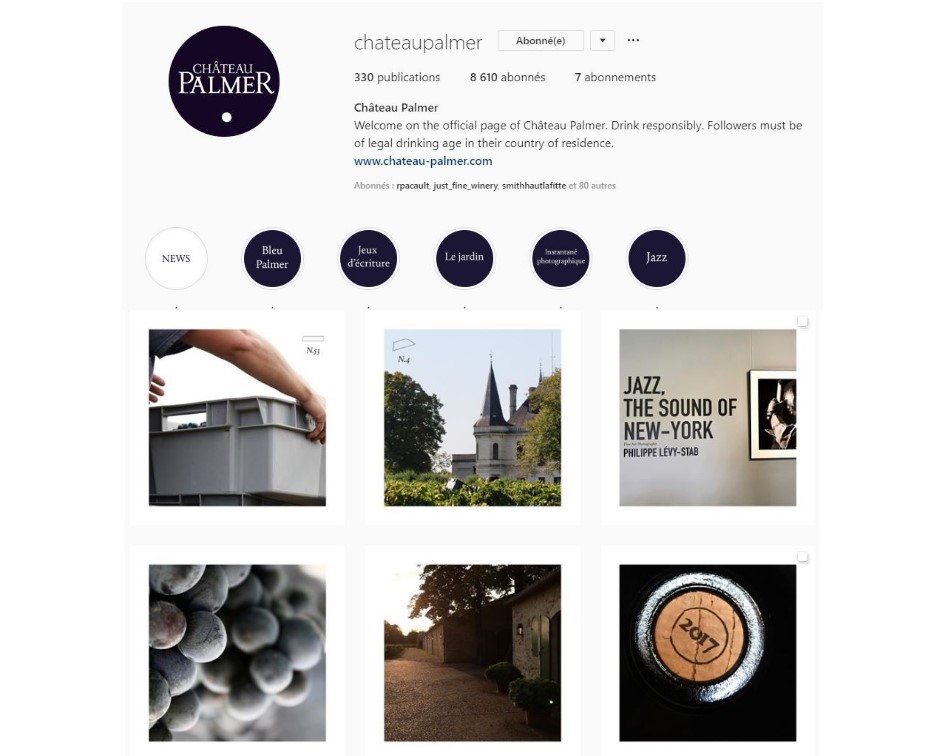View the 8 610 abonnés list
This screenshot has width=945, height=756.
(x=507, y=77)
